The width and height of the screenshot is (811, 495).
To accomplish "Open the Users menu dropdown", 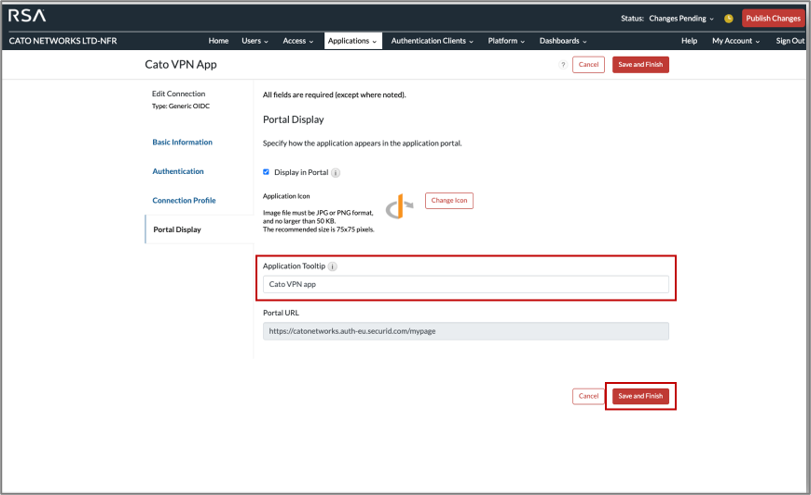I will click(x=254, y=41).
